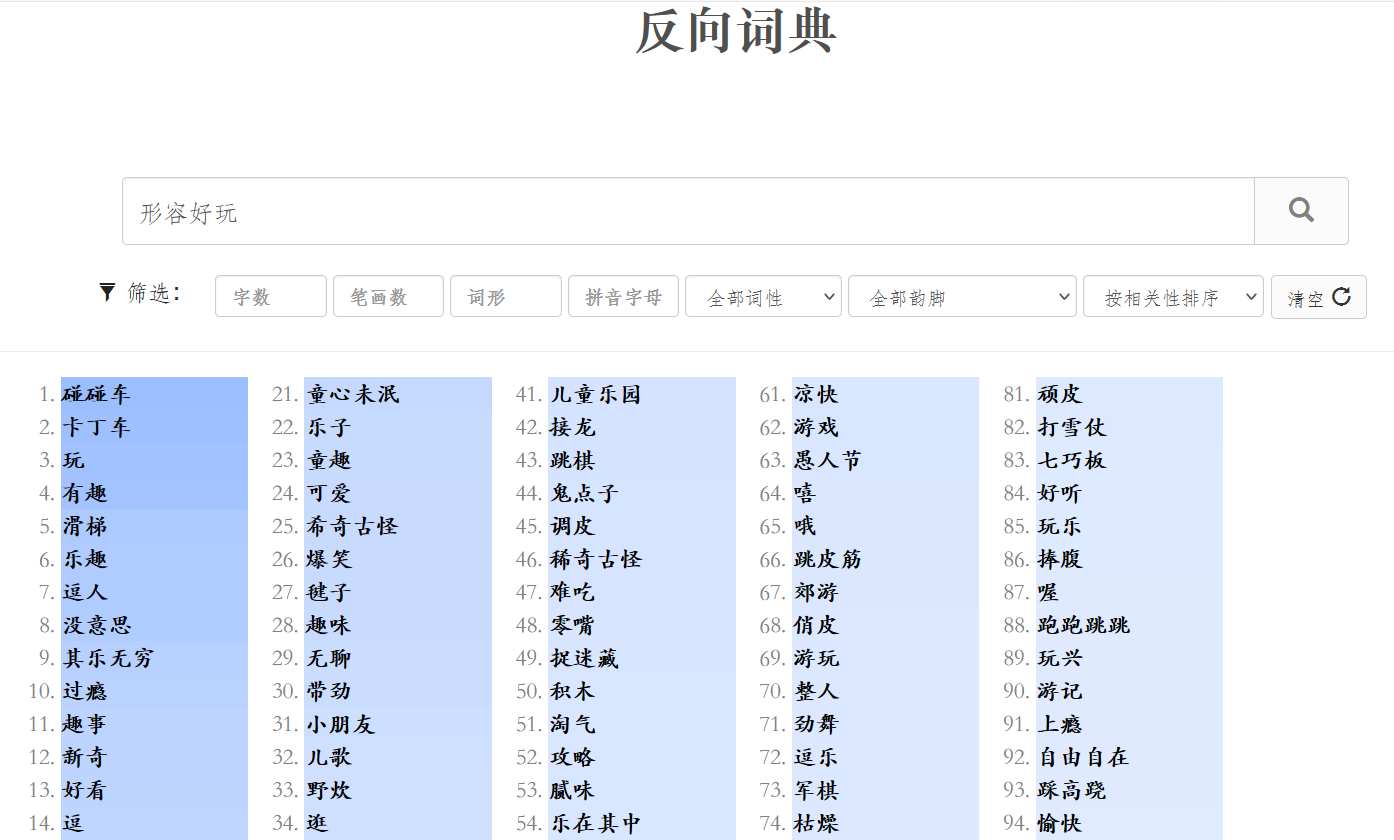The height and width of the screenshot is (840, 1394).
Task: Select the word 有趣 in results
Action: [88, 492]
